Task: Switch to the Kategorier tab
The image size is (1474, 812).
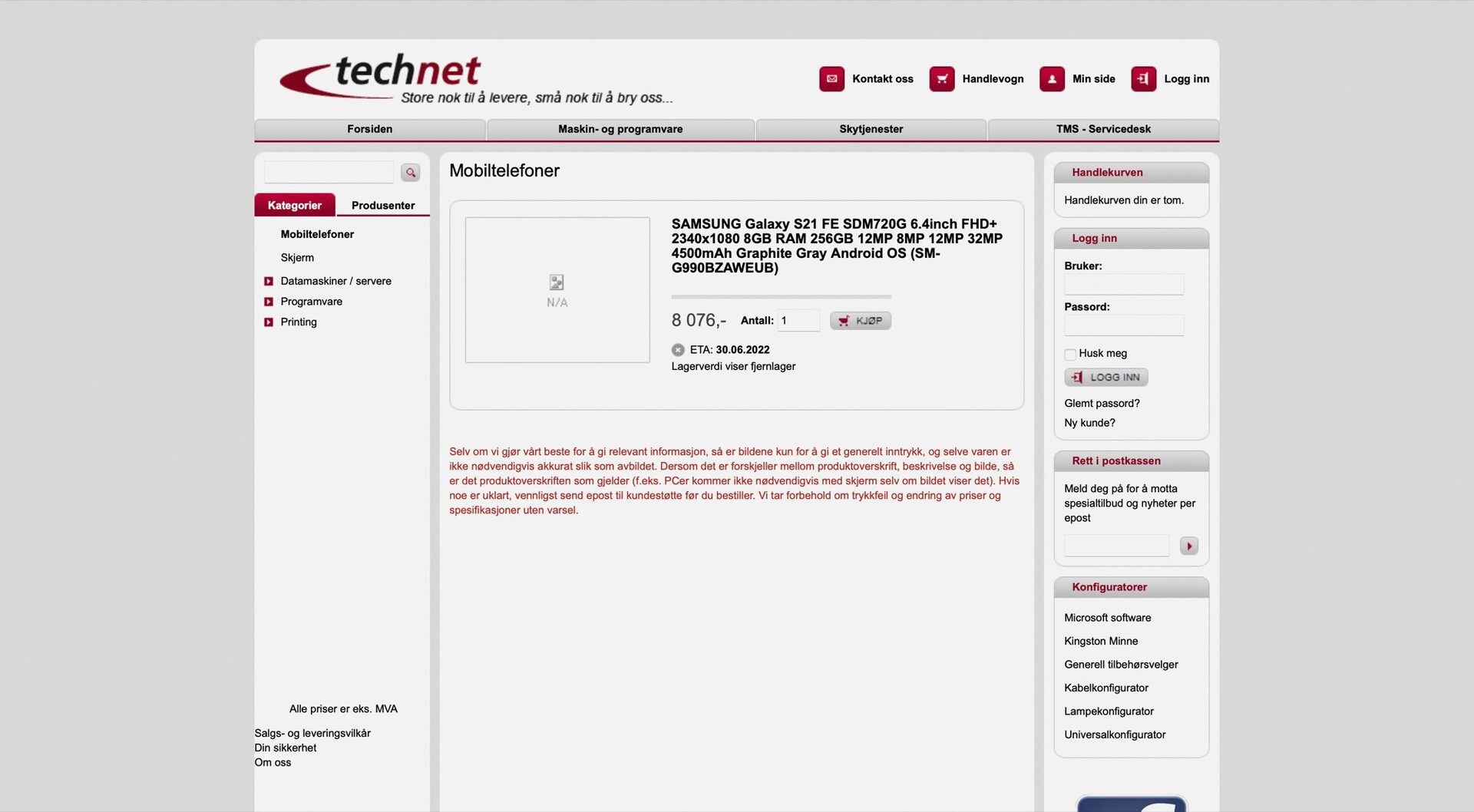Action: tap(295, 205)
